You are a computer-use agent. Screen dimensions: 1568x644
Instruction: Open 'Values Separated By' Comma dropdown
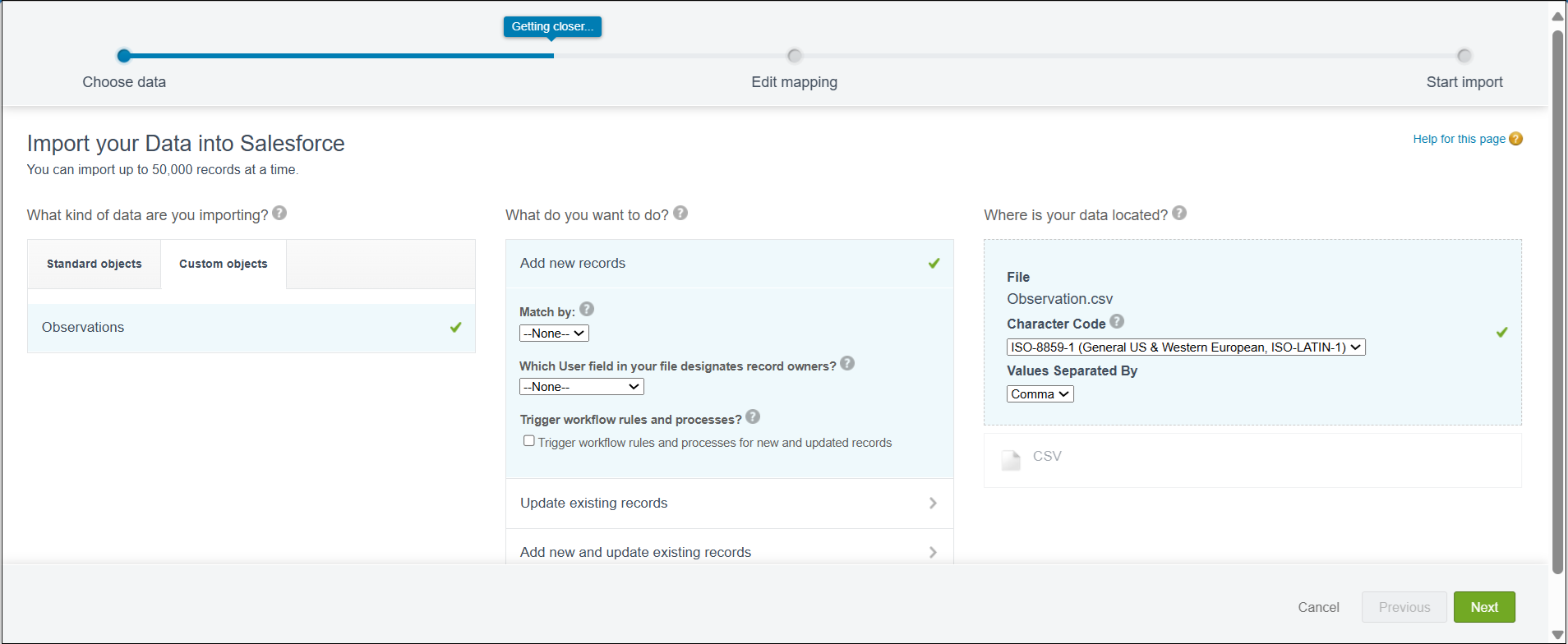pos(1040,394)
